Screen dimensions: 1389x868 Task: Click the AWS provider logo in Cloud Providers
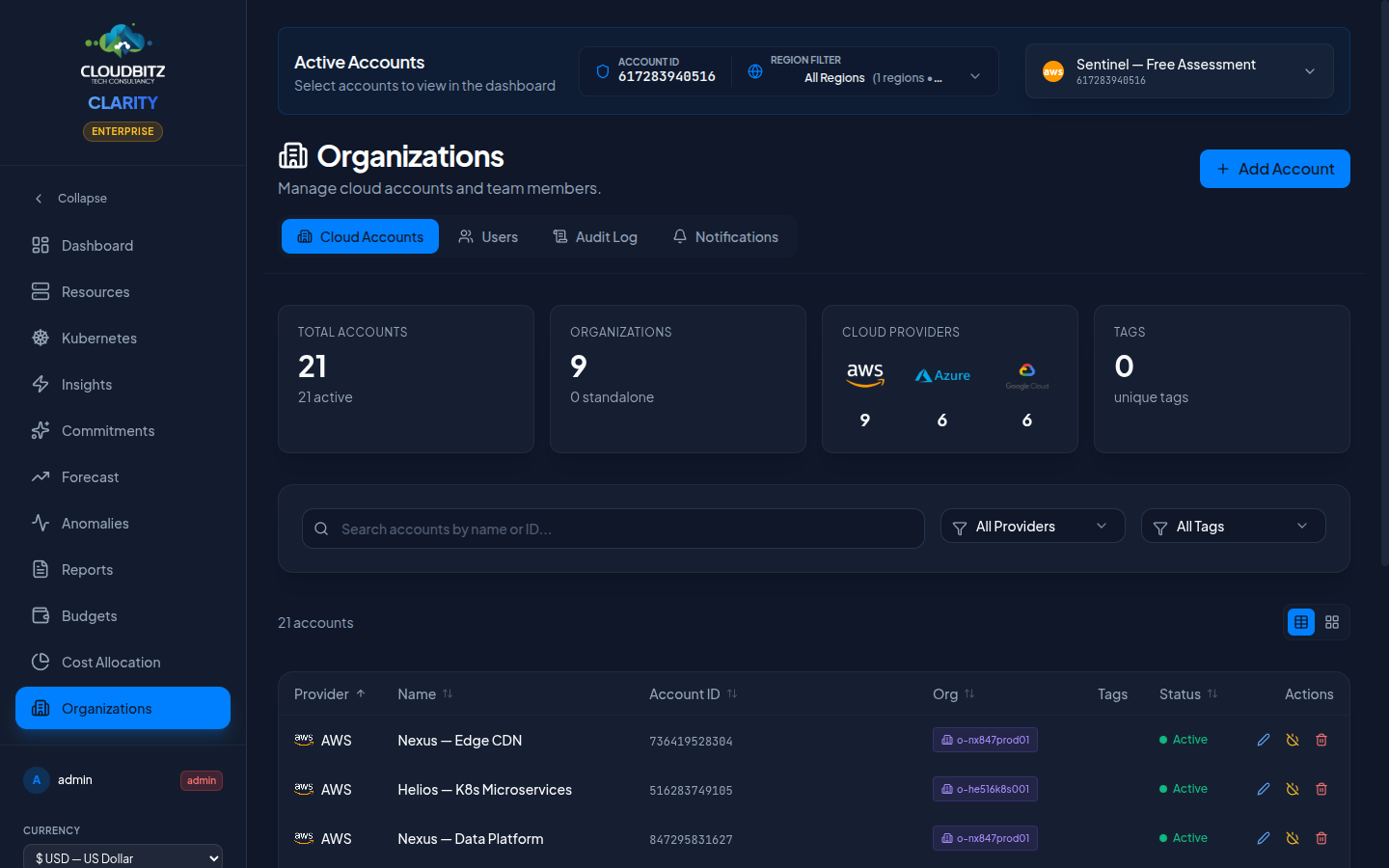point(865,375)
